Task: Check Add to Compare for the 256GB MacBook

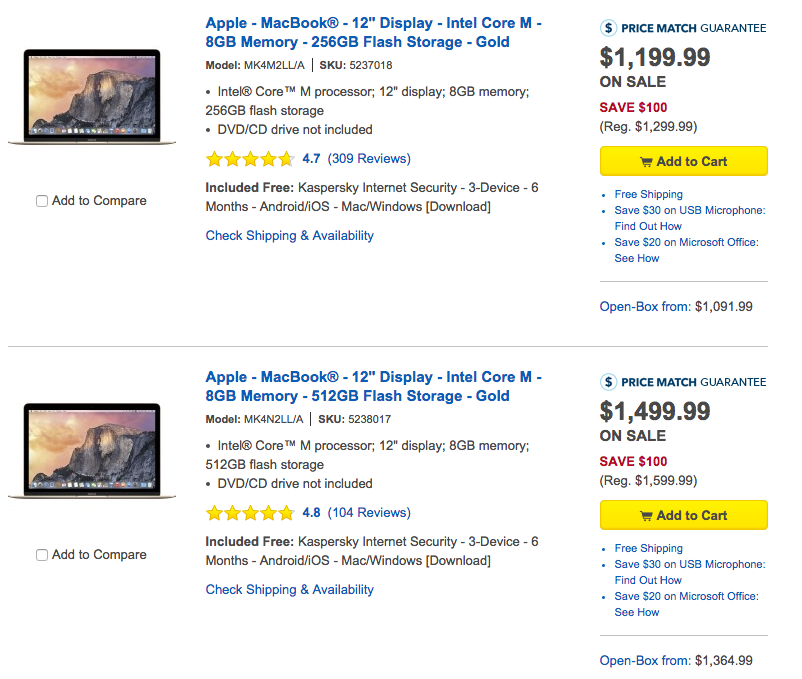Action: 42,201
